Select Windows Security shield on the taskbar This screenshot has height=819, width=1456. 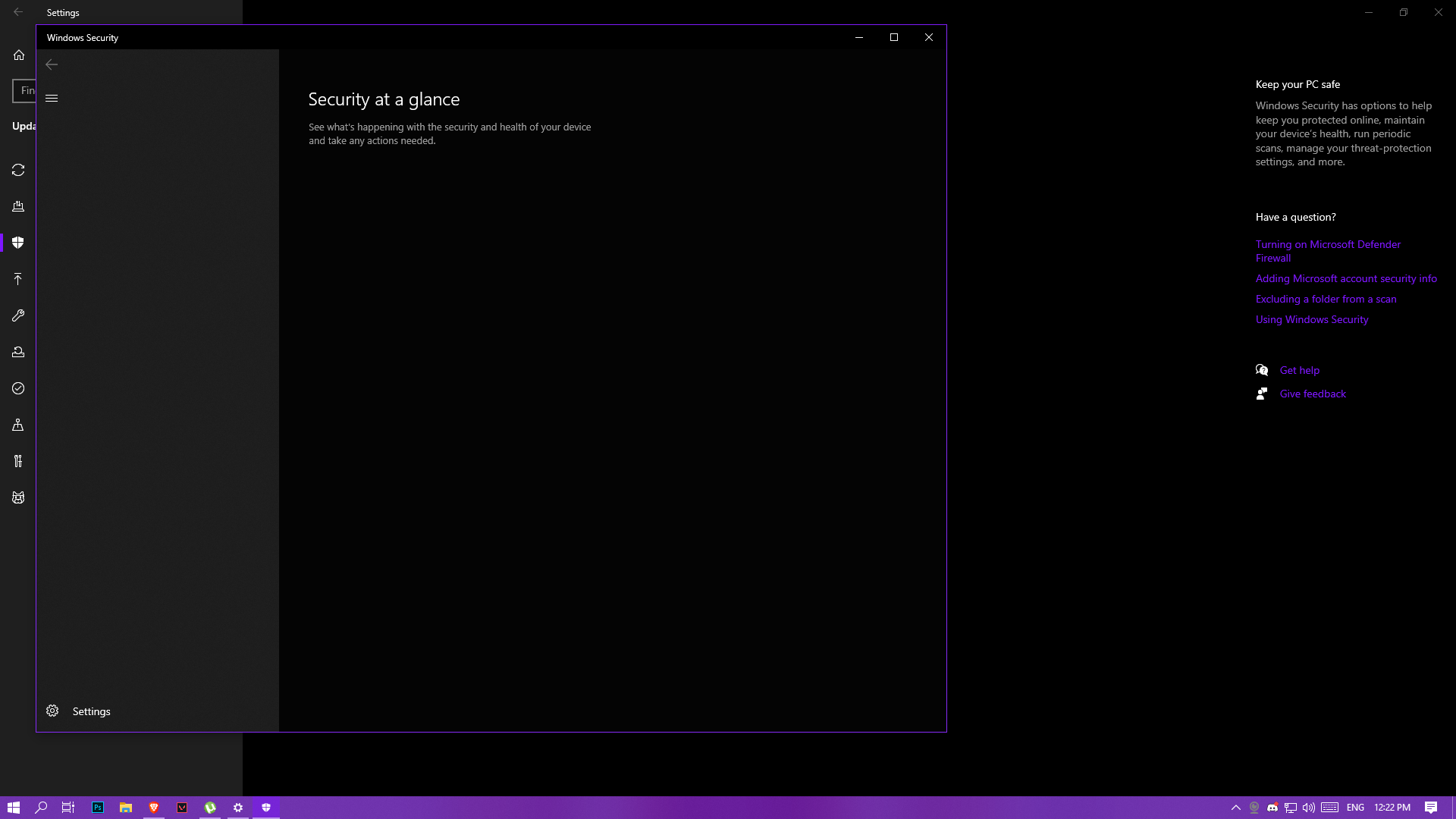click(x=266, y=808)
